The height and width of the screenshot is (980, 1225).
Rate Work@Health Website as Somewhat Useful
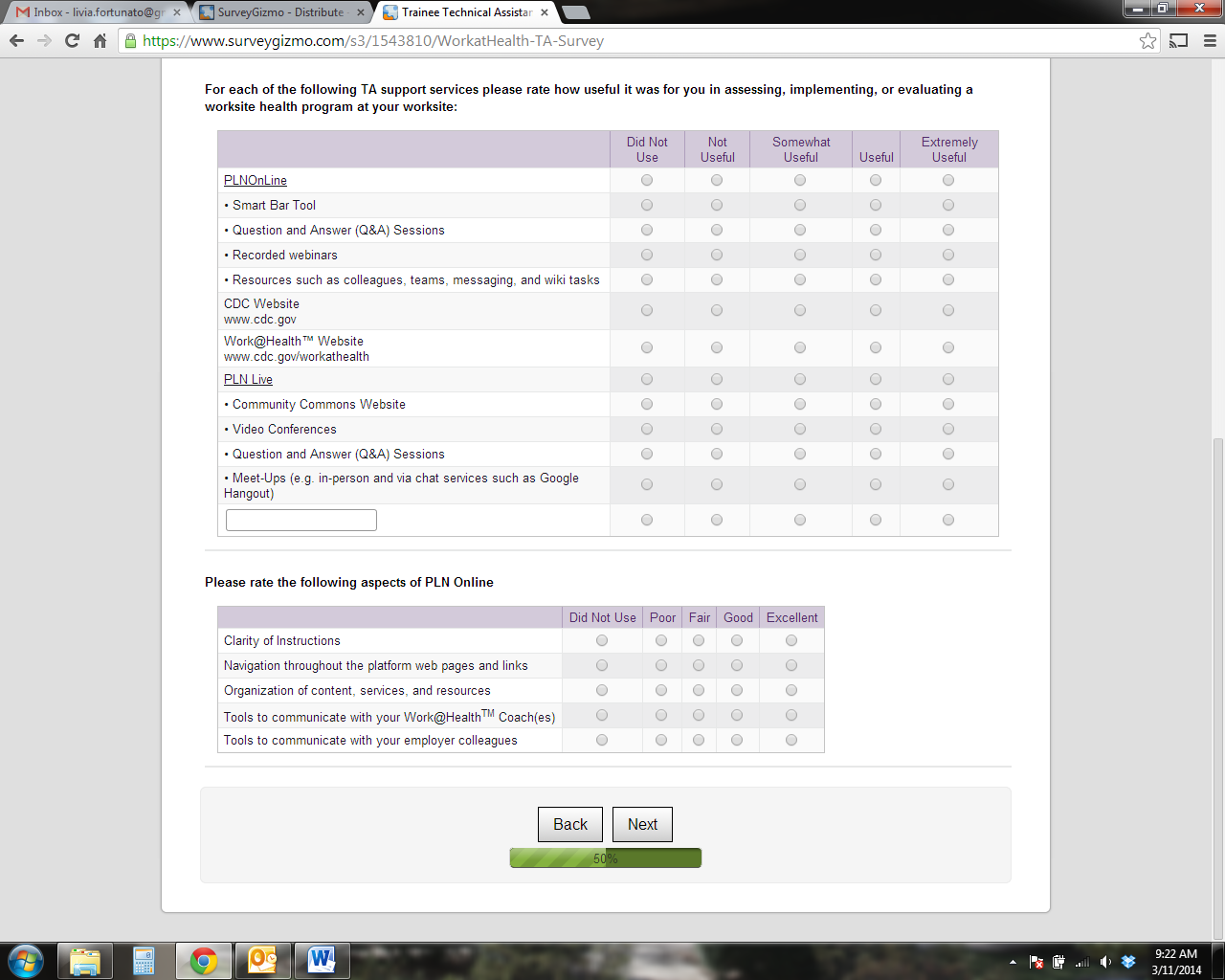(x=800, y=347)
